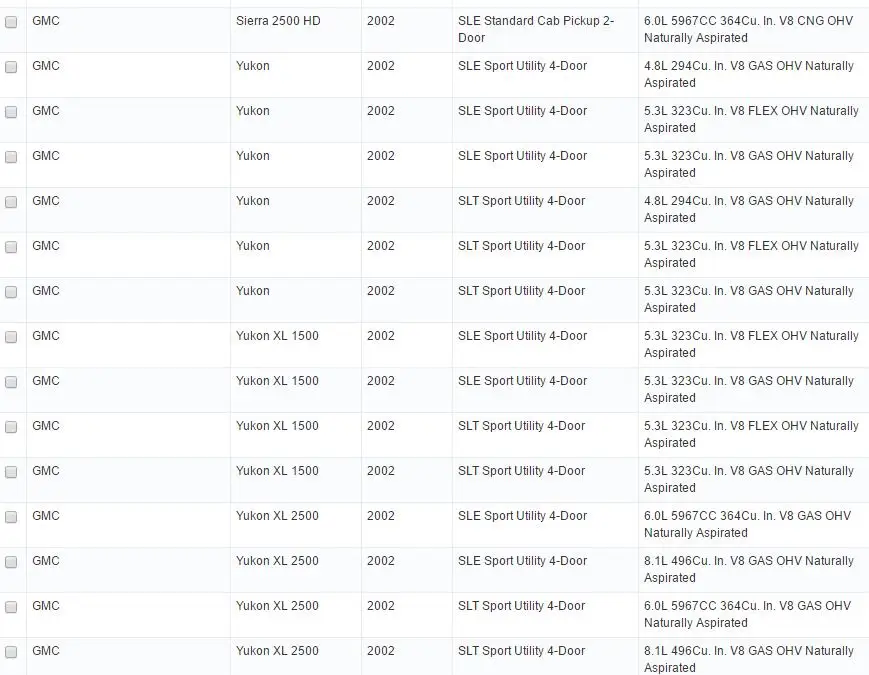
Task: Select checkbox for Yukon XL 2500 SLE 6.0L
Action: coord(11,517)
